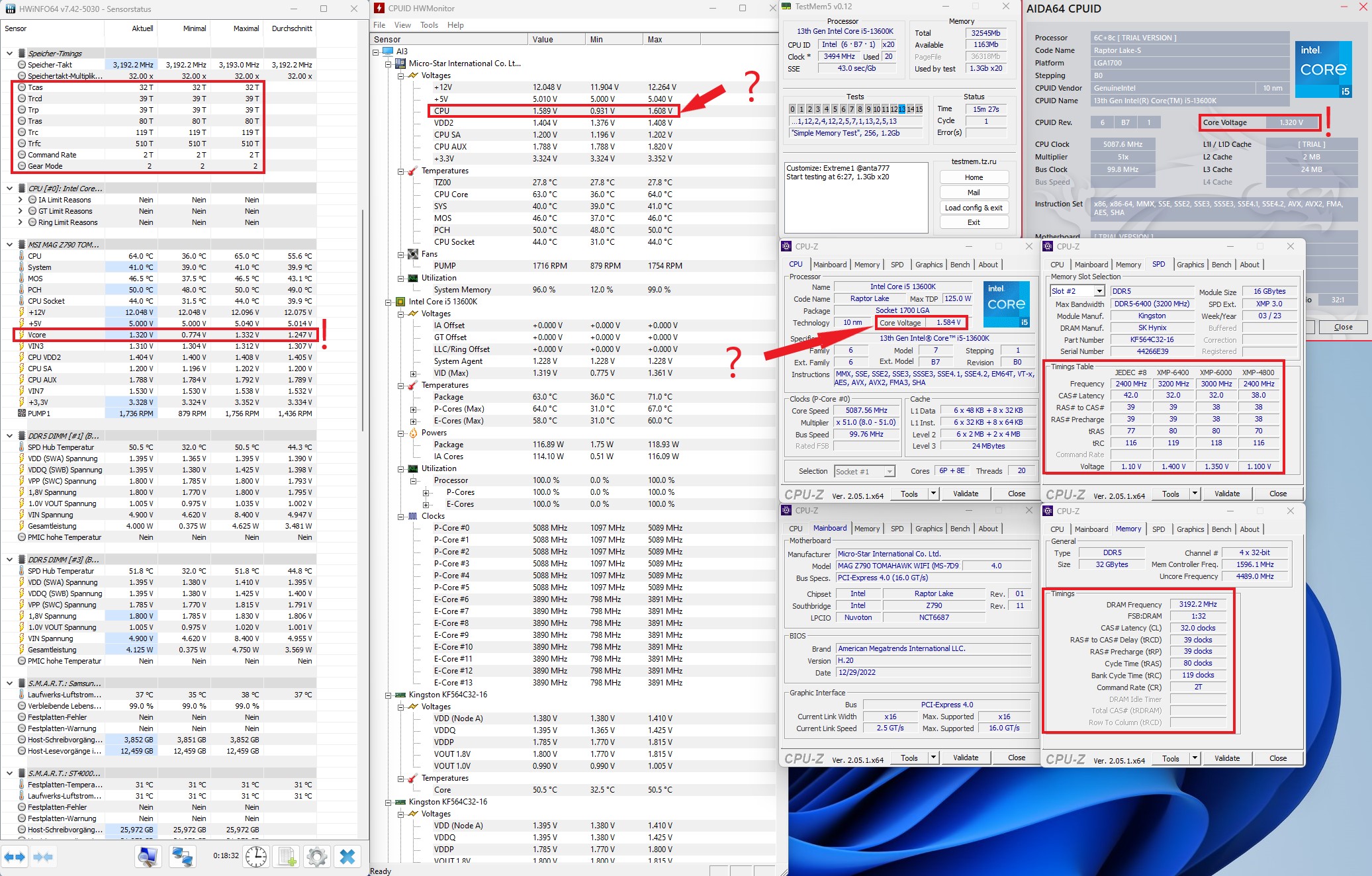
Task: Open the Slot #2 memory slot dropdown
Action: pos(1099,291)
